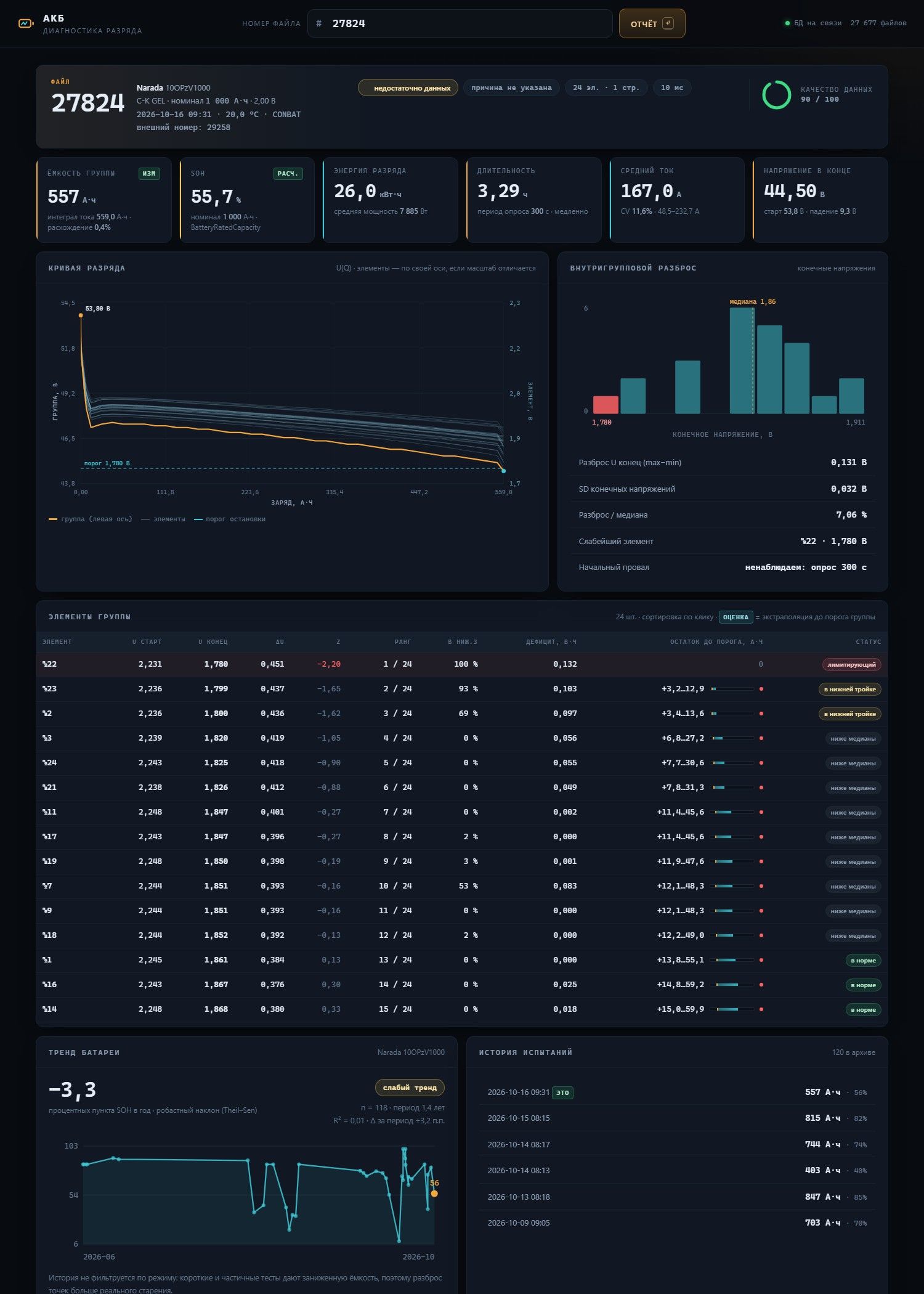The height and width of the screenshot is (1294, 924).
Task: Open history entry 2026-10-15 08:15
Action: click(x=677, y=1118)
